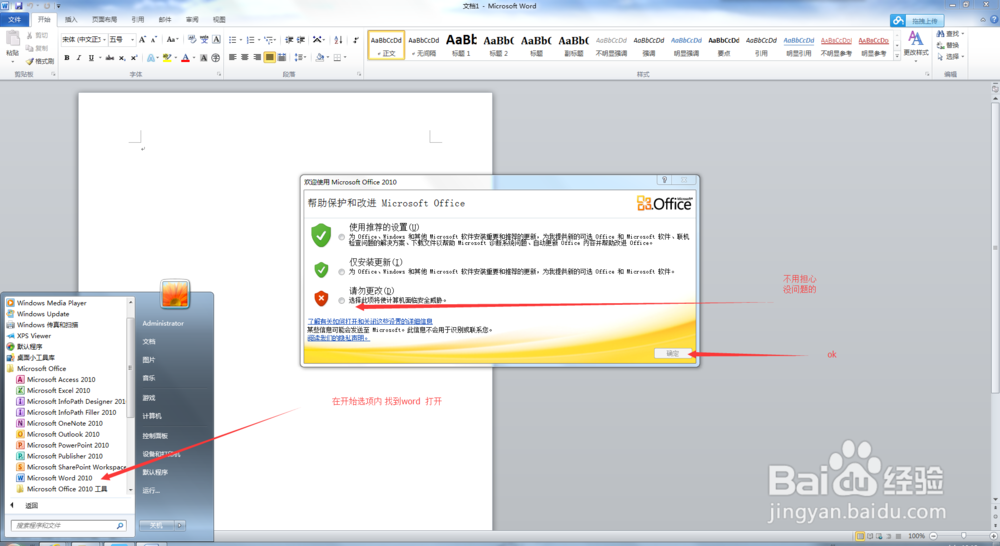Viewport: 1000px width, 546px height.
Task: Open the font size dropdown
Action: click(x=132, y=40)
